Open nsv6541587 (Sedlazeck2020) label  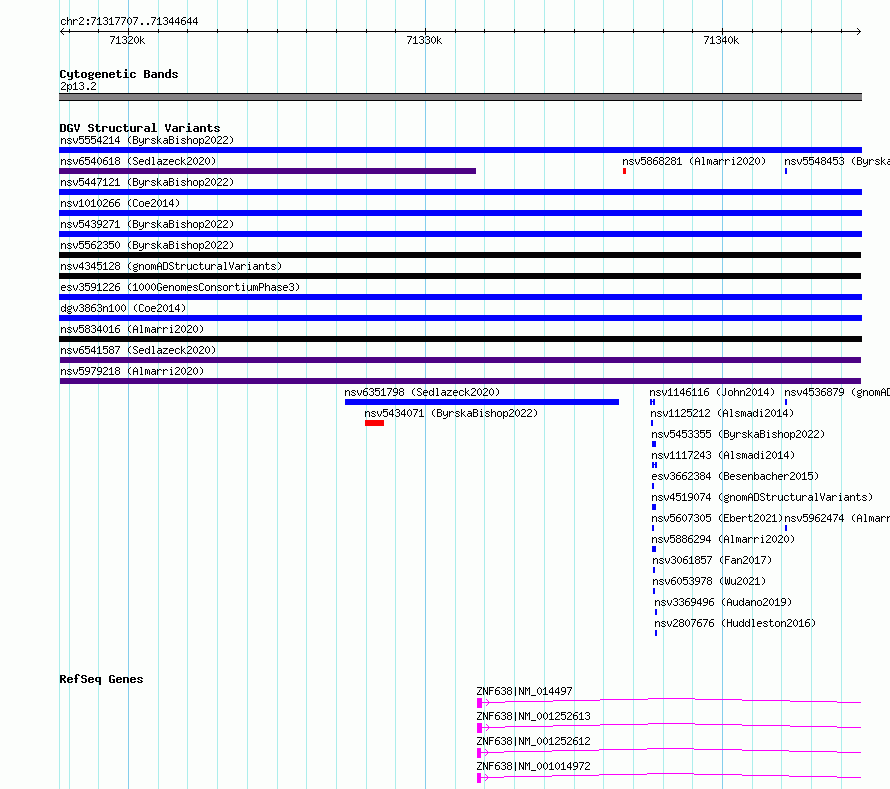point(138,350)
